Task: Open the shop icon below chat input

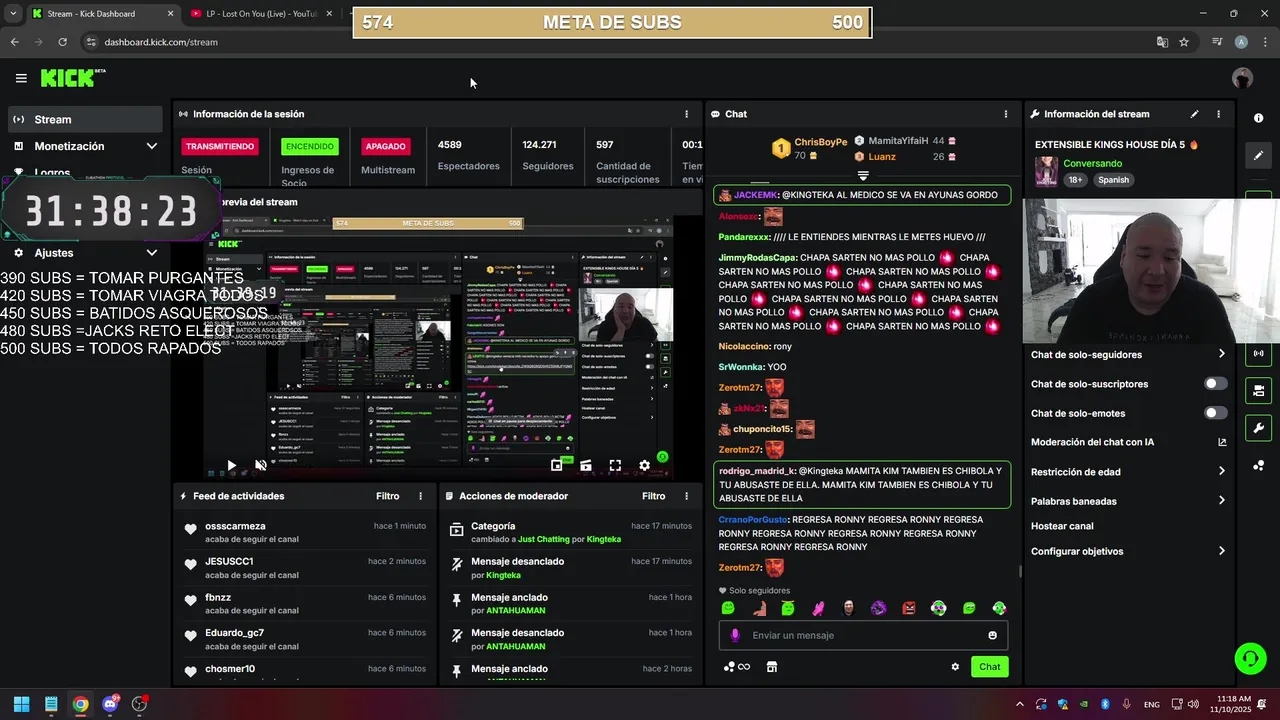Action: [771, 667]
